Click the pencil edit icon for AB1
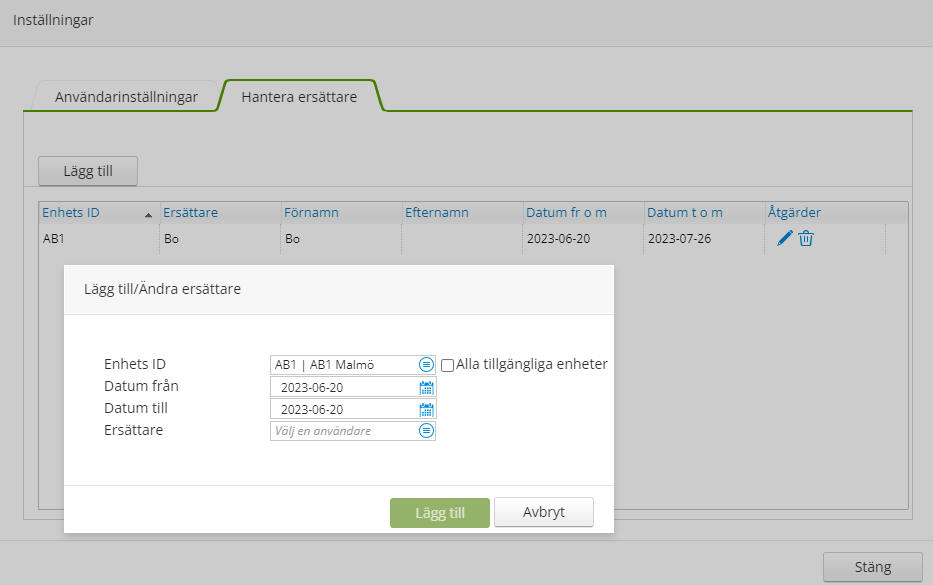Viewport: 933px width, 585px height. click(x=785, y=238)
